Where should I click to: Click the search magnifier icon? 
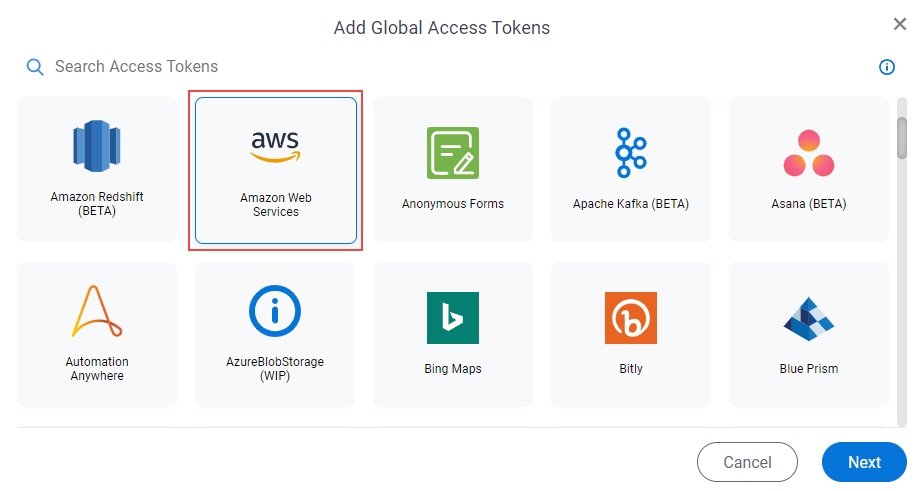tap(35, 67)
